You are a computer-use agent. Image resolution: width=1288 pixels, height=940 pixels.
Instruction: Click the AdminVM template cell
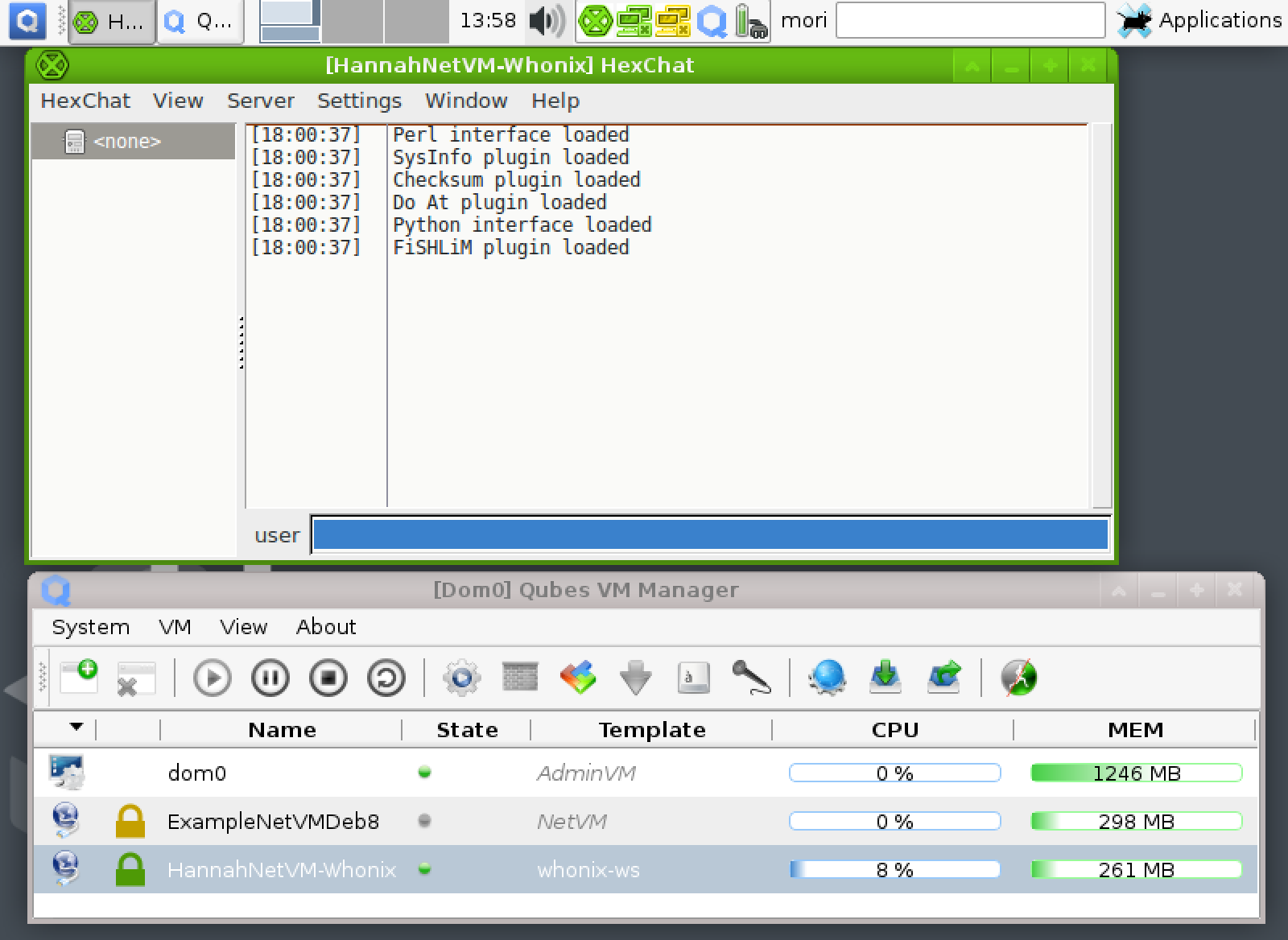point(586,773)
